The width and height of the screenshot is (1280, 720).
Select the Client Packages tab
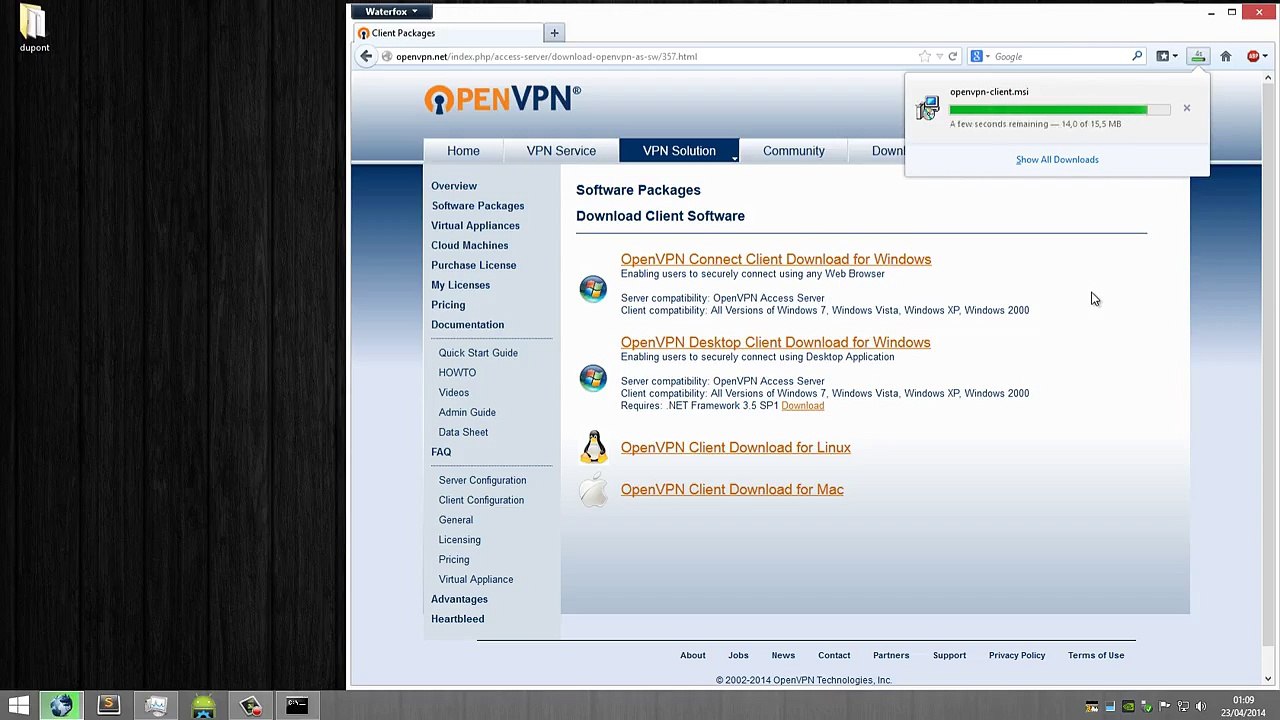[448, 33]
